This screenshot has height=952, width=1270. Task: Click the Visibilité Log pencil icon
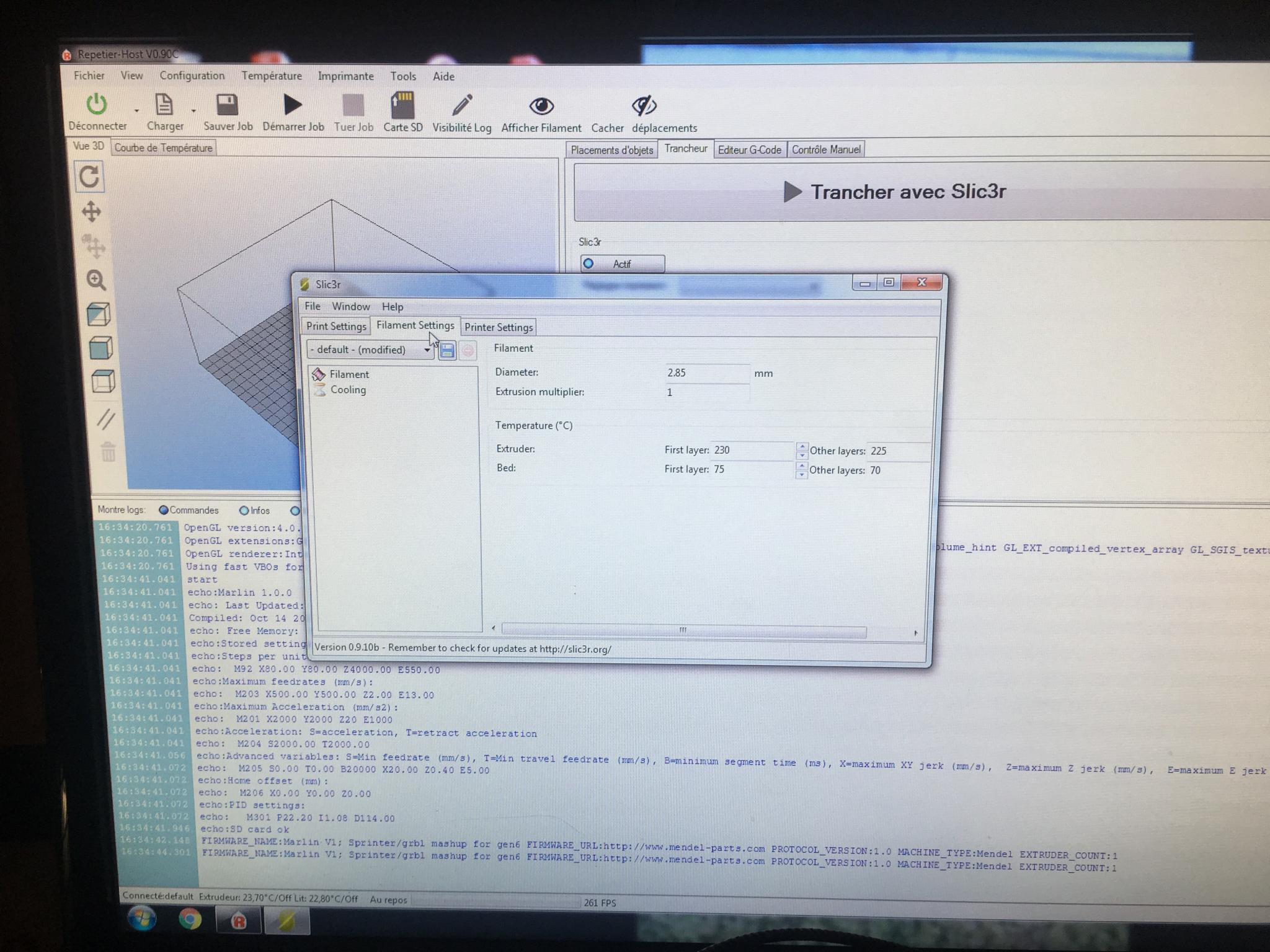(x=461, y=105)
